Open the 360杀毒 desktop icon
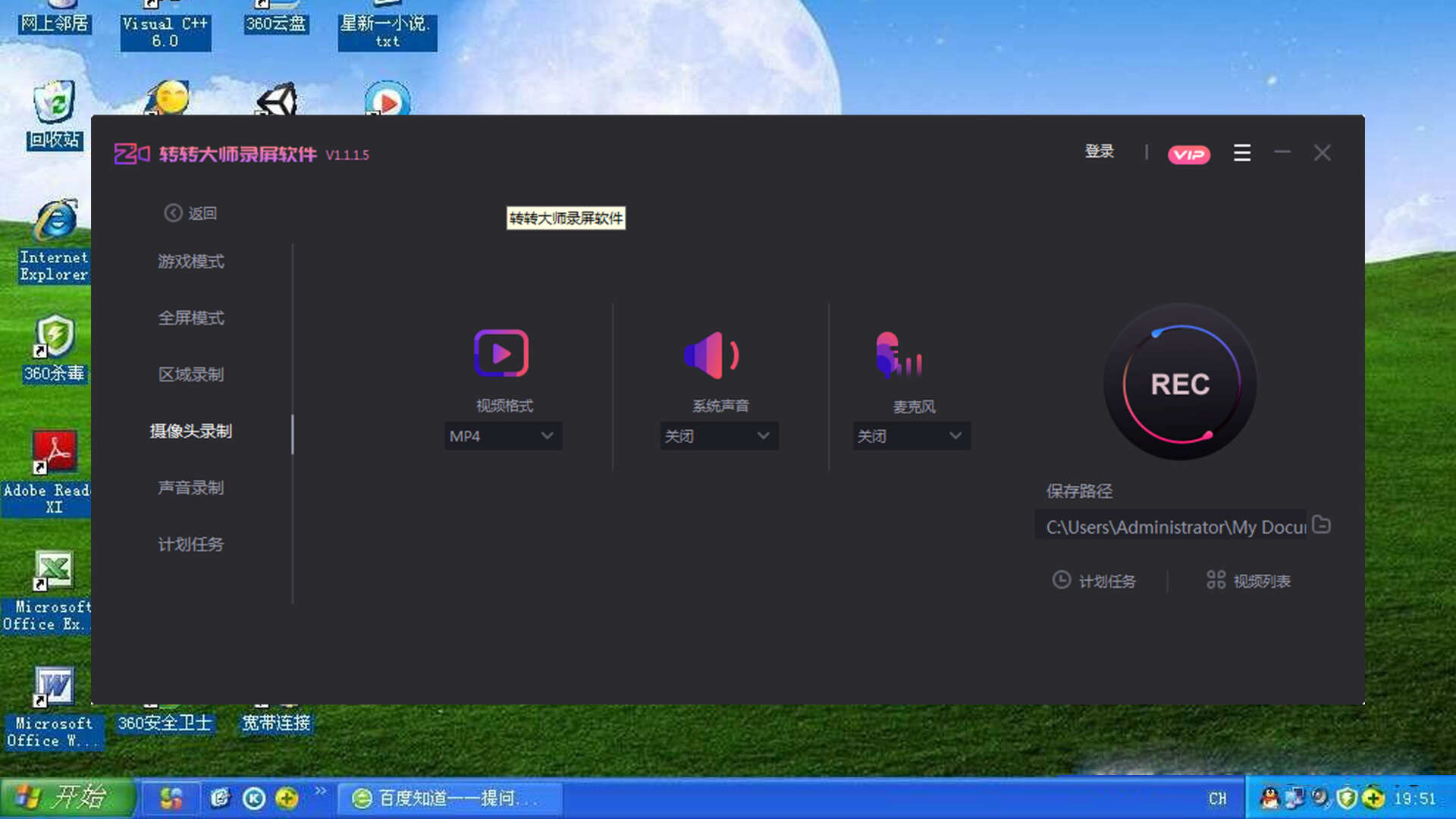 pos(54,349)
